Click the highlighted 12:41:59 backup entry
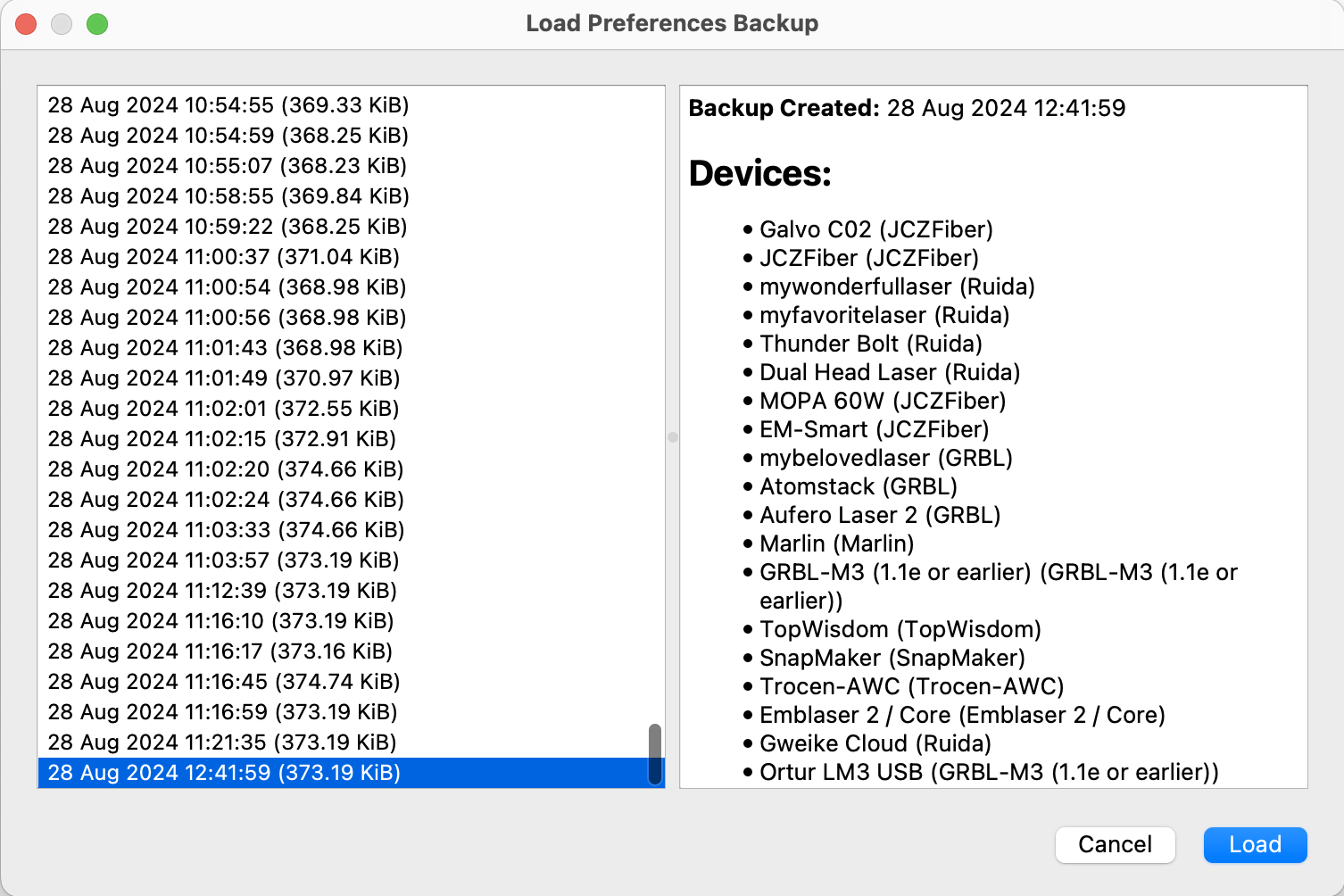The height and width of the screenshot is (896, 1344). tap(224, 773)
